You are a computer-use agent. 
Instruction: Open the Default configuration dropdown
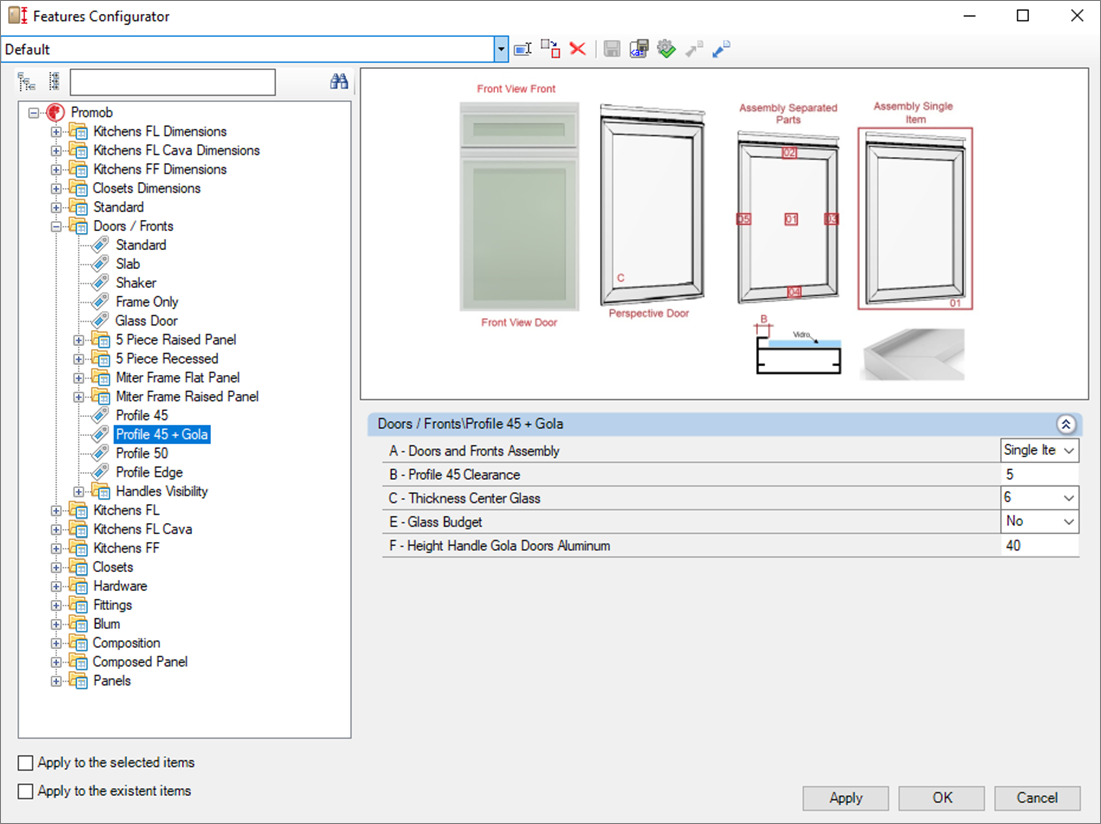tap(501, 49)
